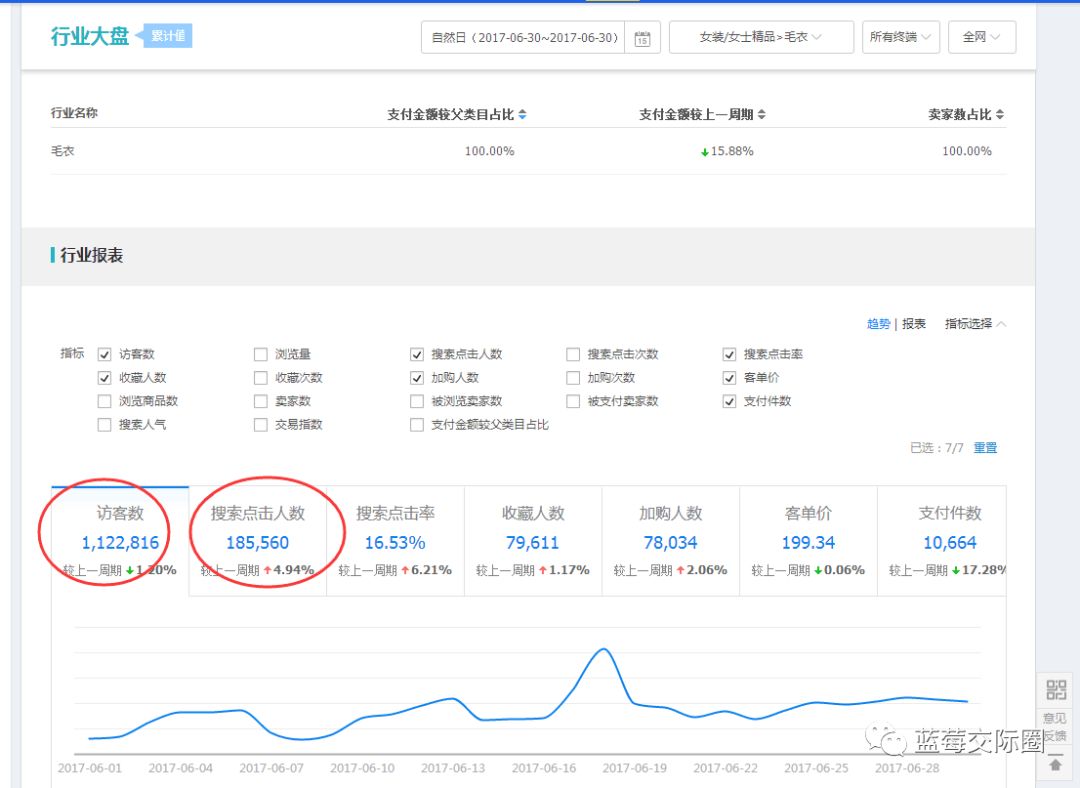Sort by 支付金额较上一周期 column arrows
Viewport: 1080px width, 788px height.
point(760,114)
